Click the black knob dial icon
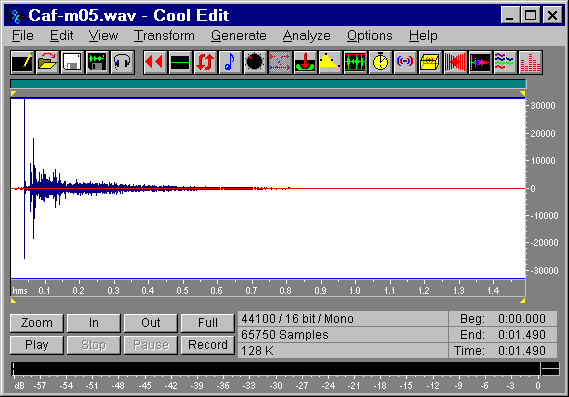This screenshot has height=397, width=569. click(x=255, y=62)
